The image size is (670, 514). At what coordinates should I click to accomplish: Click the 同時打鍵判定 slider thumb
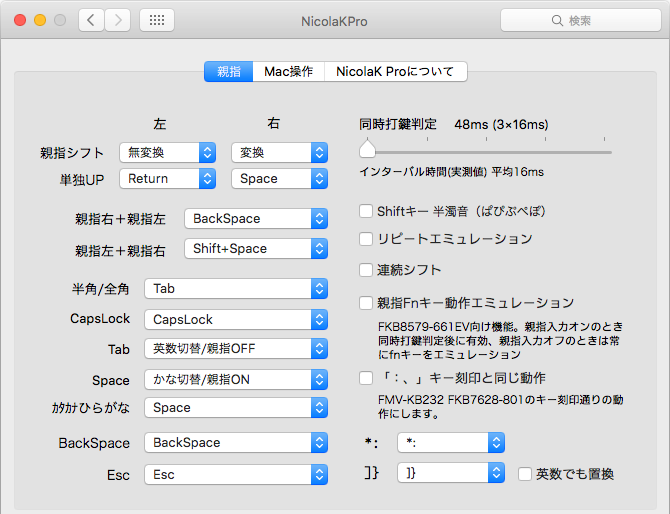click(x=367, y=149)
